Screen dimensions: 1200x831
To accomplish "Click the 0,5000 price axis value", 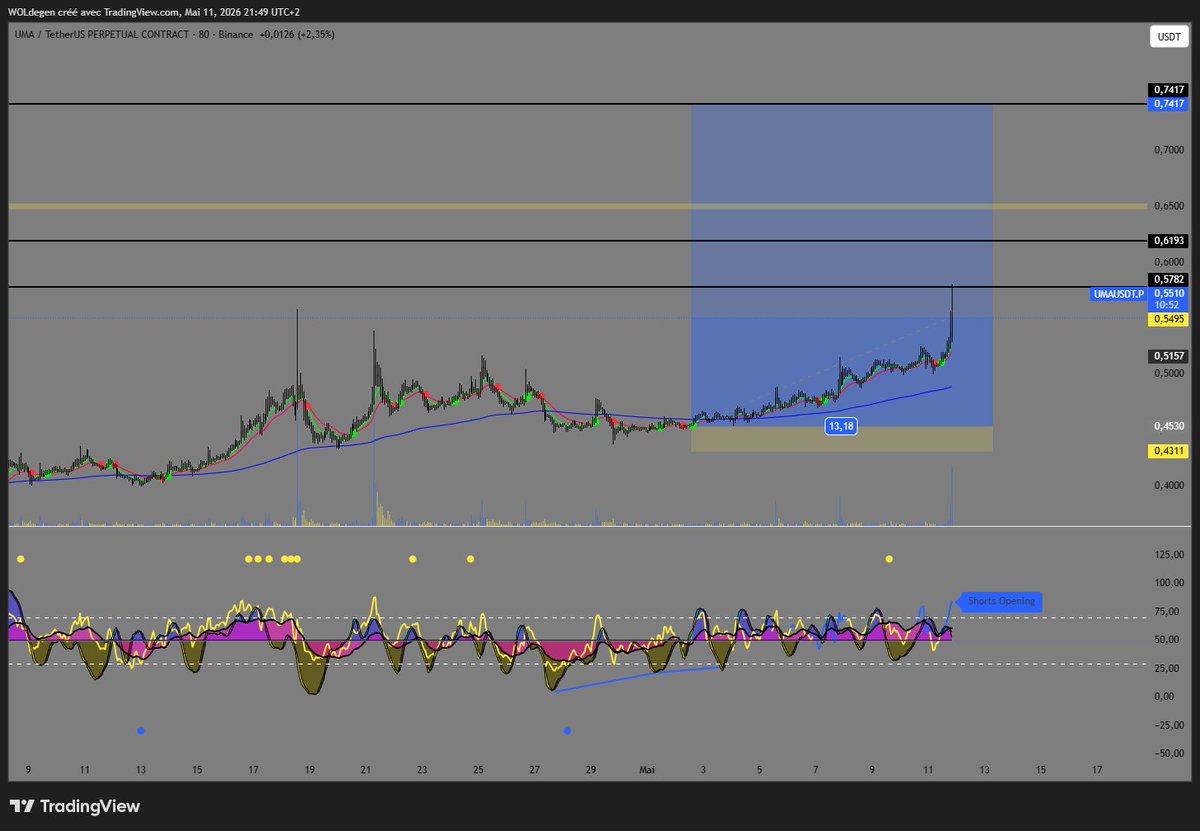I will click(x=1169, y=373).
